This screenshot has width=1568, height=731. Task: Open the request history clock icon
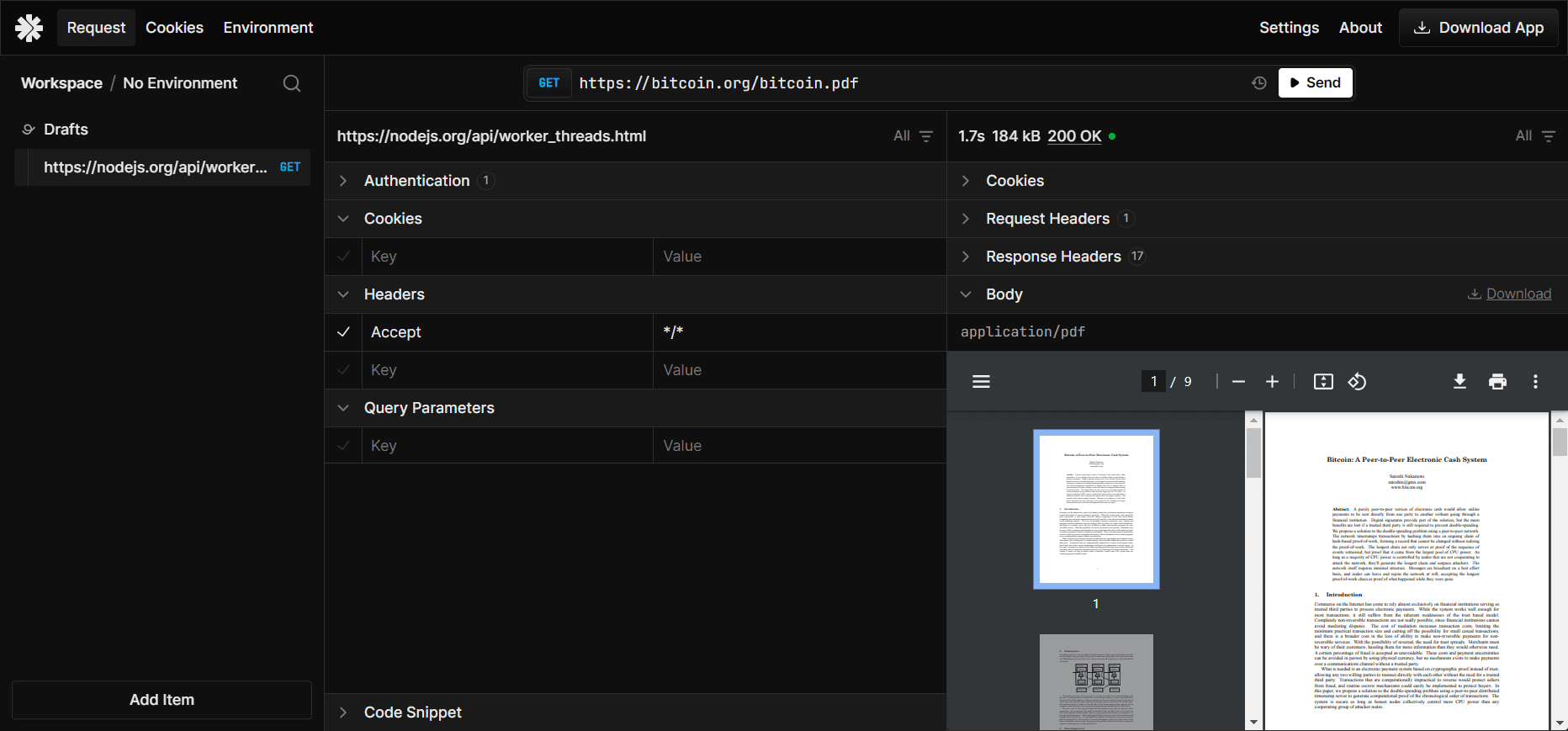[x=1259, y=82]
